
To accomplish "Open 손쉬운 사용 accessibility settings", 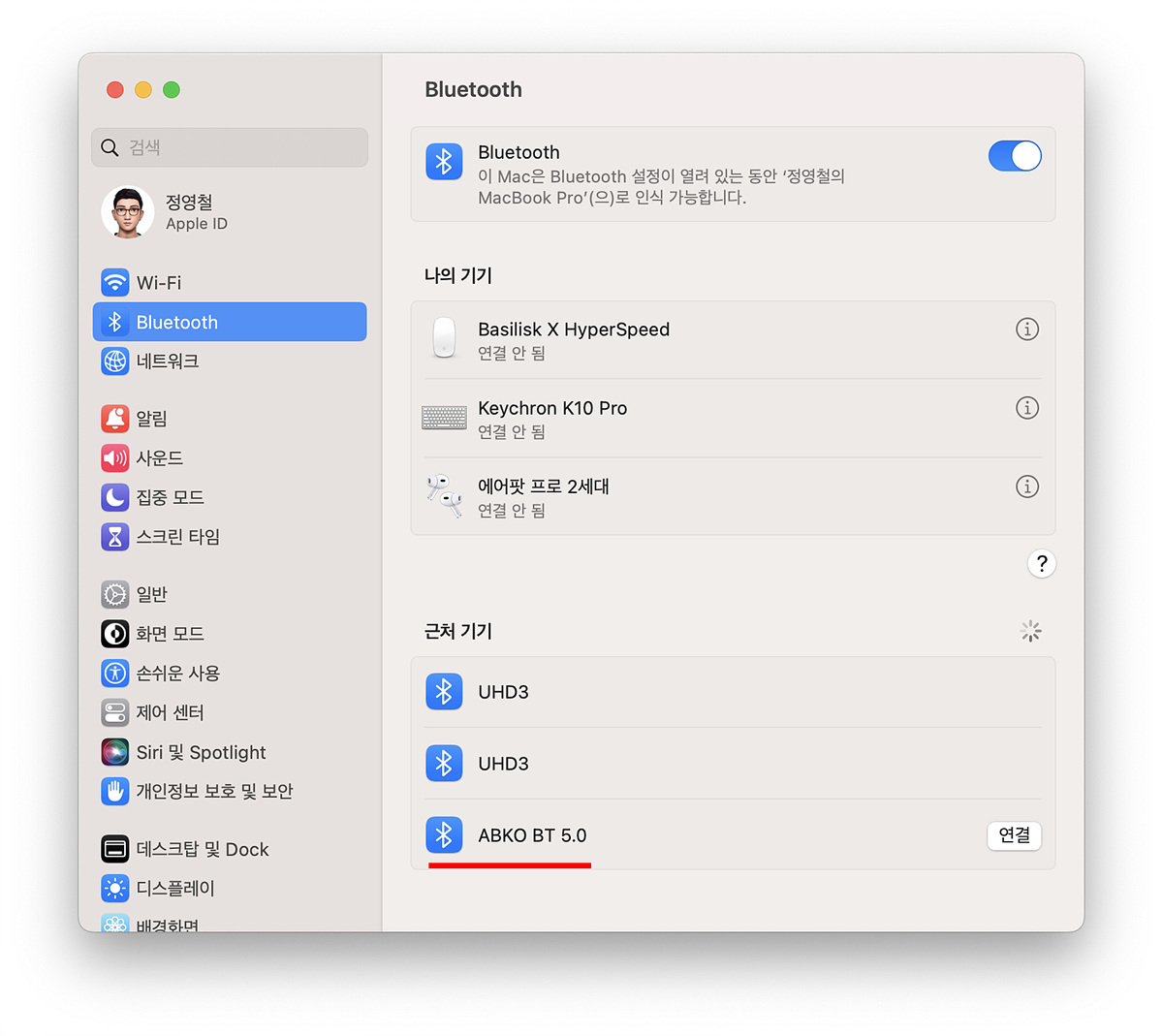I will (230, 673).
